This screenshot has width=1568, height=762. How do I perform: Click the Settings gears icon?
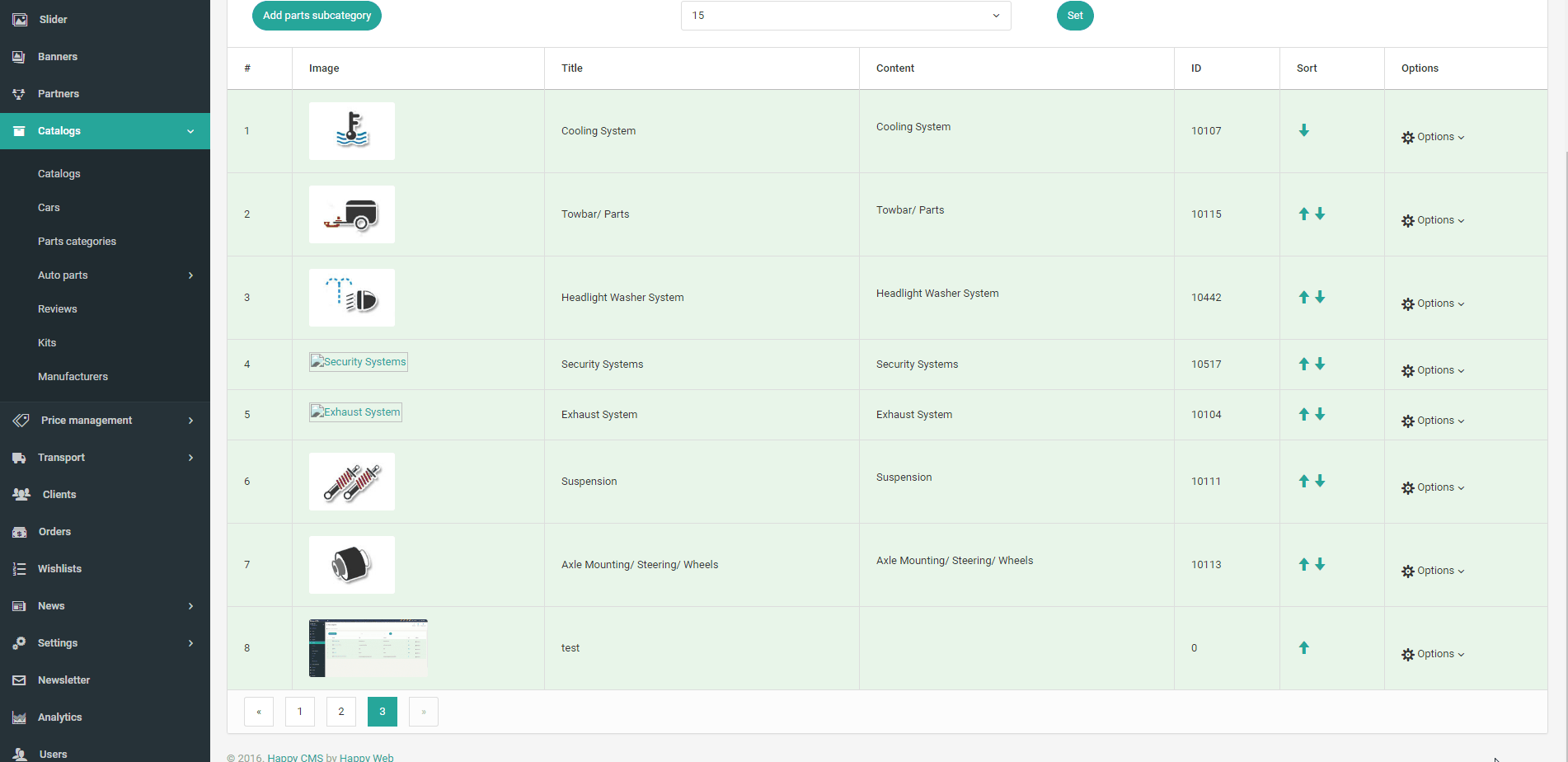click(x=19, y=643)
